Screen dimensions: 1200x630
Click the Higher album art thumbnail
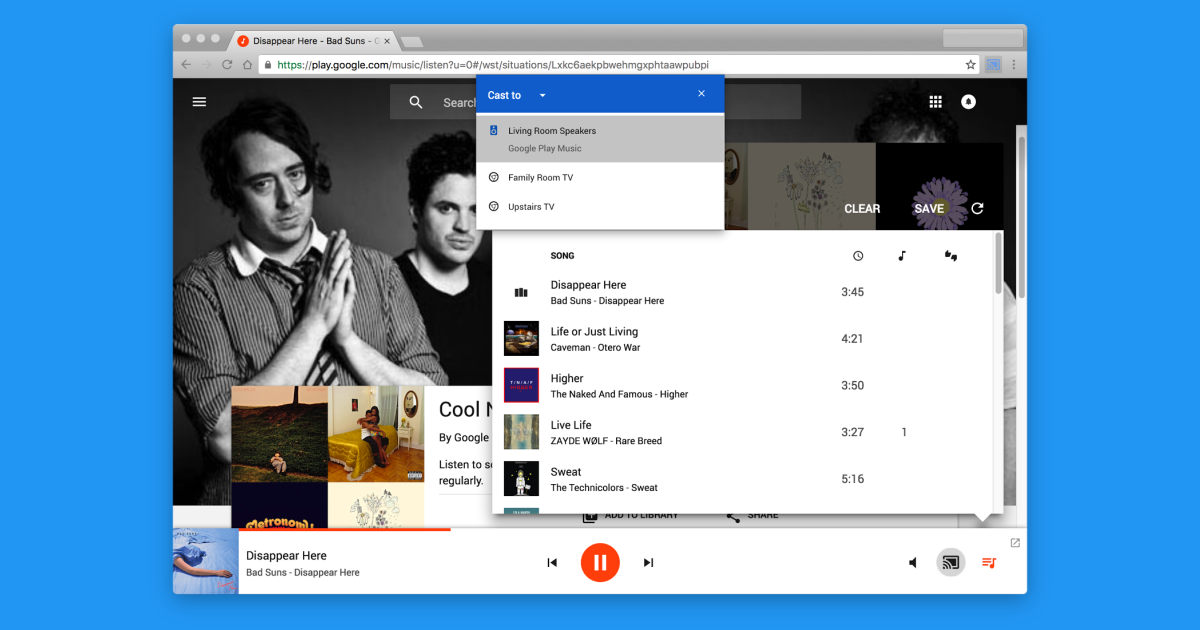click(x=521, y=385)
